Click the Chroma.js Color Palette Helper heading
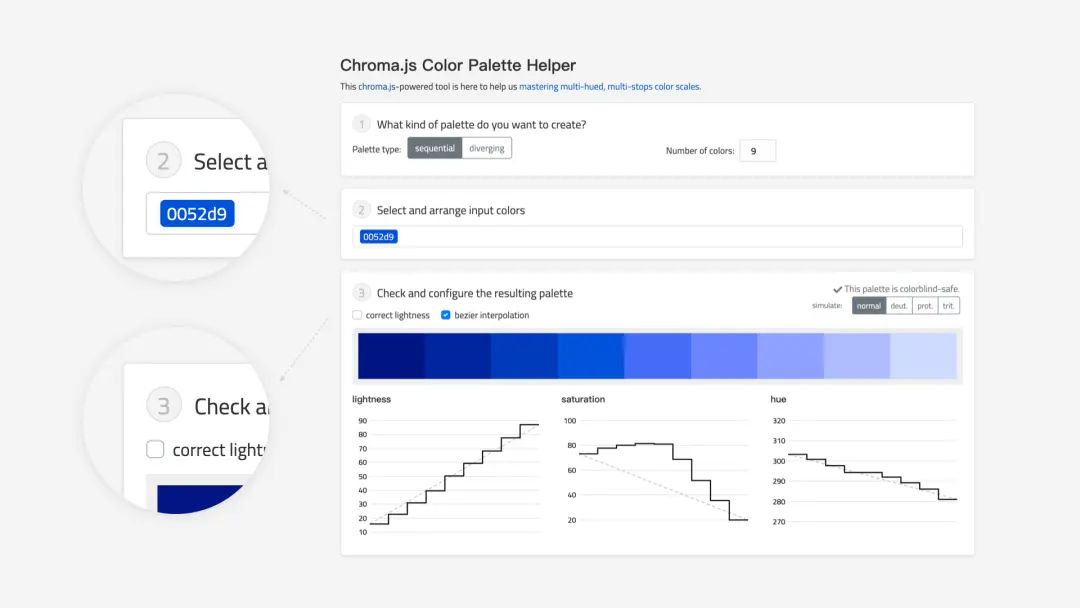 click(458, 65)
